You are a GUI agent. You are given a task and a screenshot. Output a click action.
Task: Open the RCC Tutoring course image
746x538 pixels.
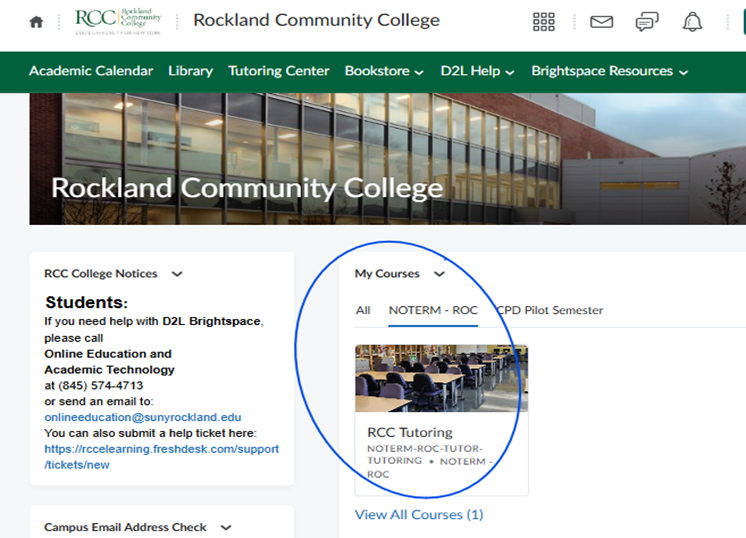coord(442,378)
